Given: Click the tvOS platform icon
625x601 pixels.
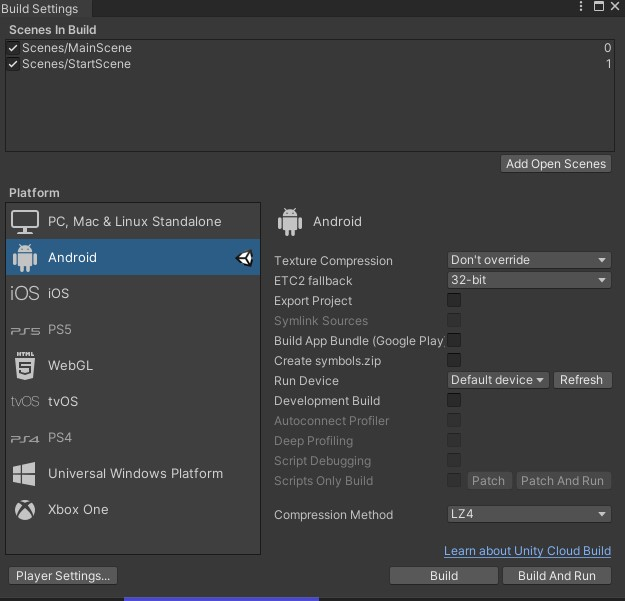Looking at the screenshot, I should pyautogui.click(x=25, y=401).
